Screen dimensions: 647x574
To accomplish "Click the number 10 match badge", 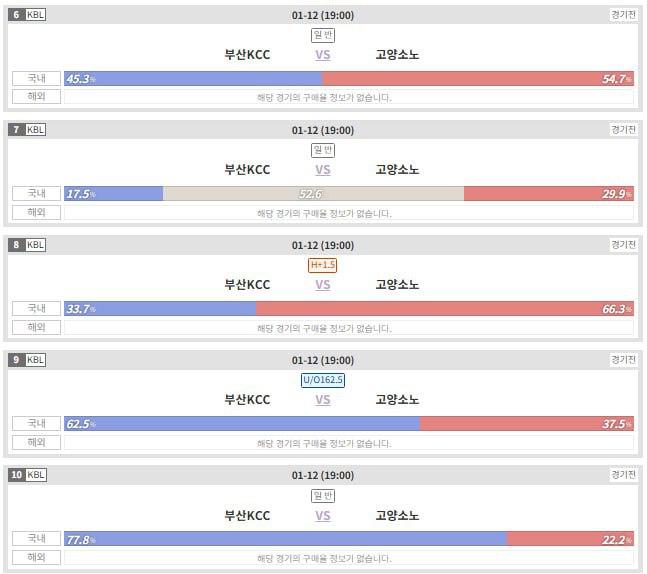I will pos(16,475).
